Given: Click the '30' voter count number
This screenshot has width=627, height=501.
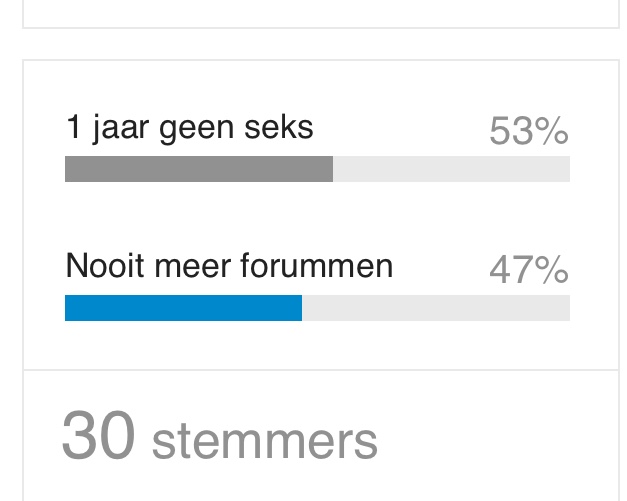Looking at the screenshot, I should [98, 435].
